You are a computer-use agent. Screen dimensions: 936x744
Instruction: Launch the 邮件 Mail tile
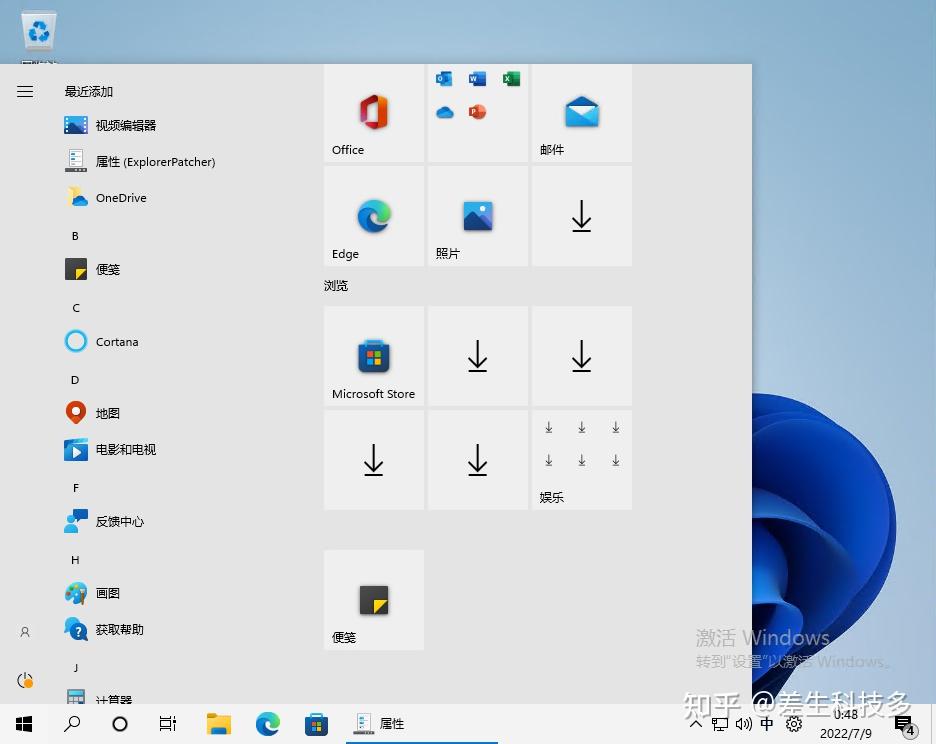(x=581, y=113)
